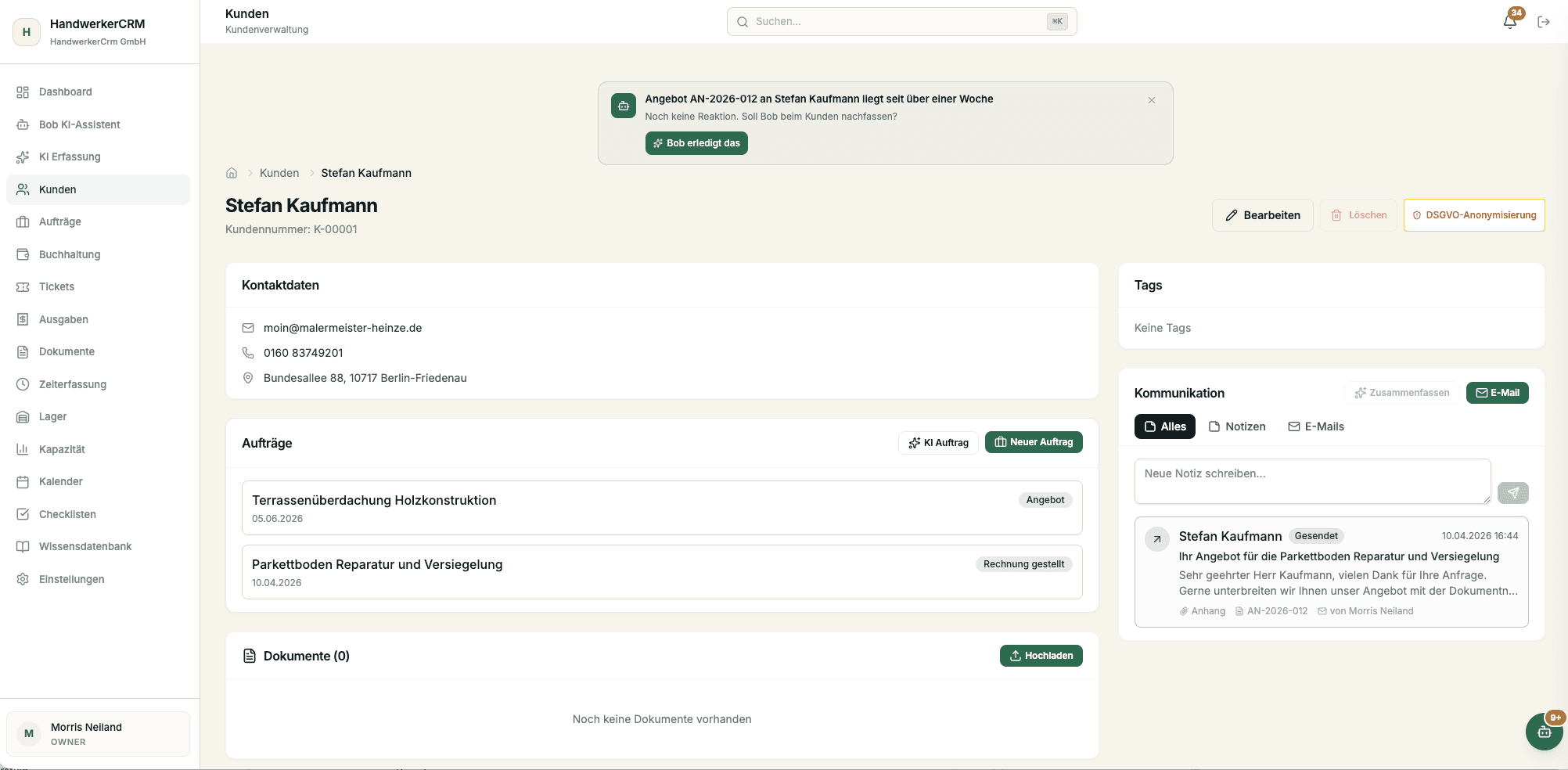Open the floating Bob chat bot icon
The image size is (1568, 770).
pos(1544,732)
